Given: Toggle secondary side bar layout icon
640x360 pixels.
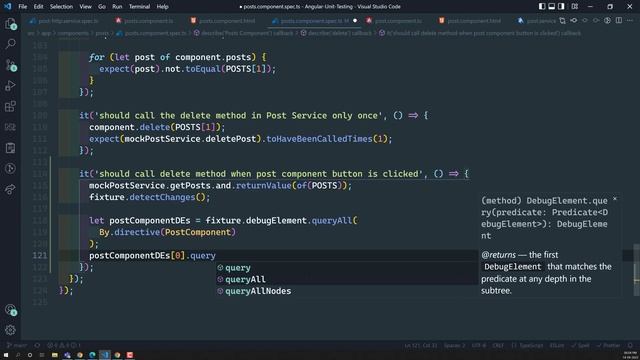Looking at the screenshot, I should [x=561, y=7].
